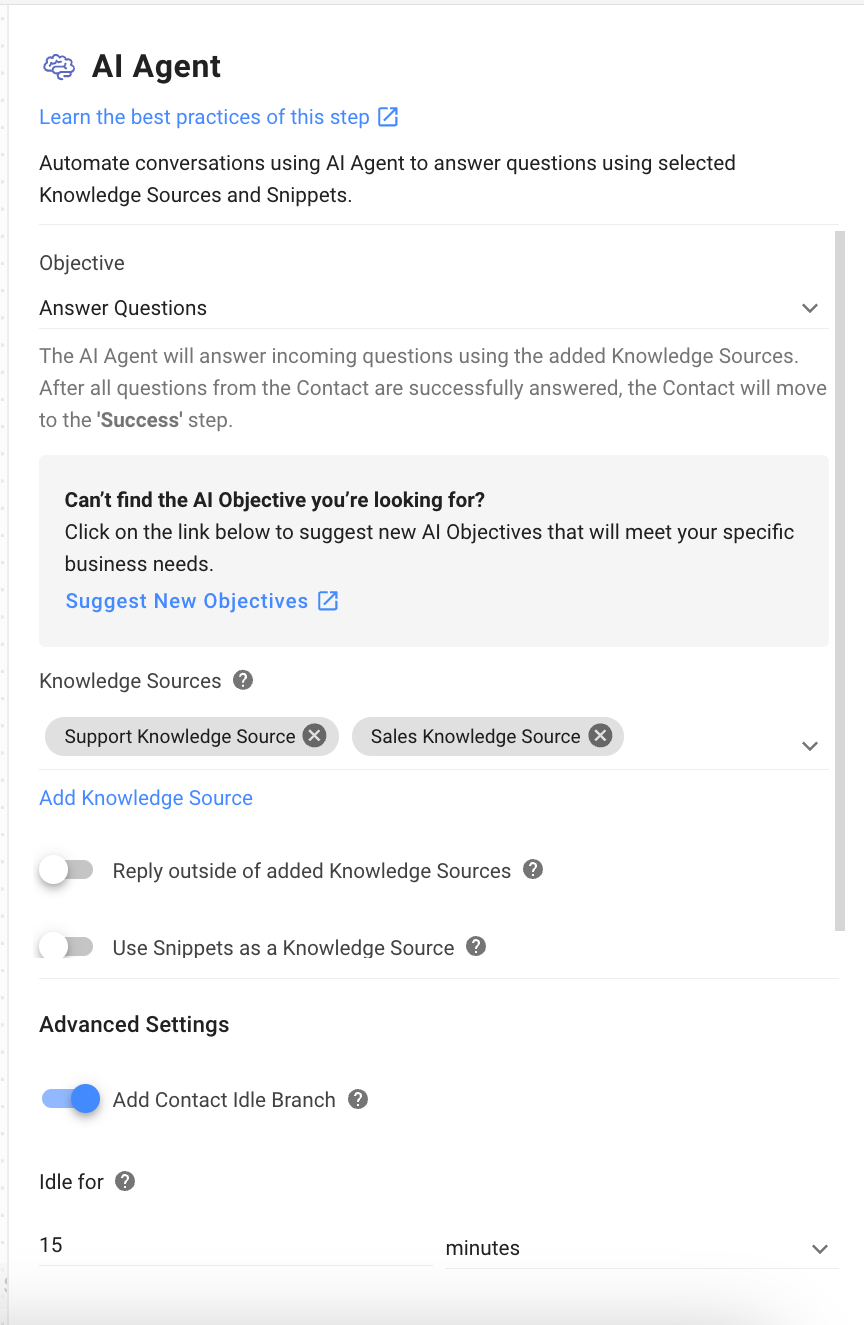This screenshot has width=864, height=1325.
Task: Toggle Use Snippets as a Knowledge Source
Action: pos(66,946)
